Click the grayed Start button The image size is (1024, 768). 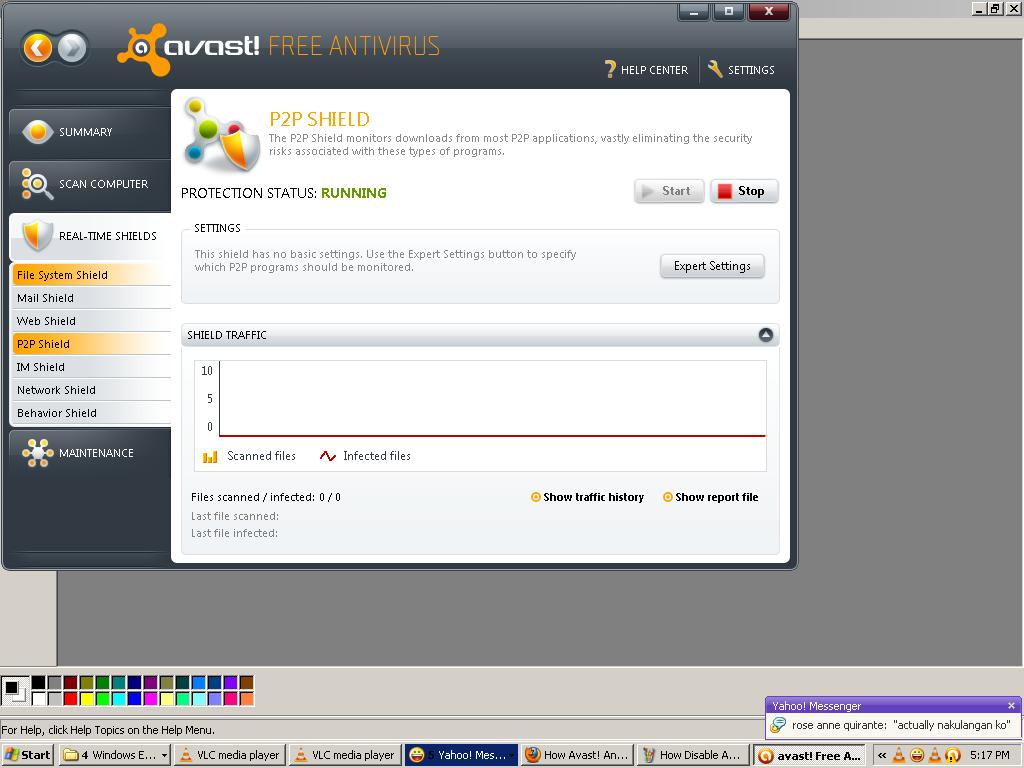click(x=669, y=191)
